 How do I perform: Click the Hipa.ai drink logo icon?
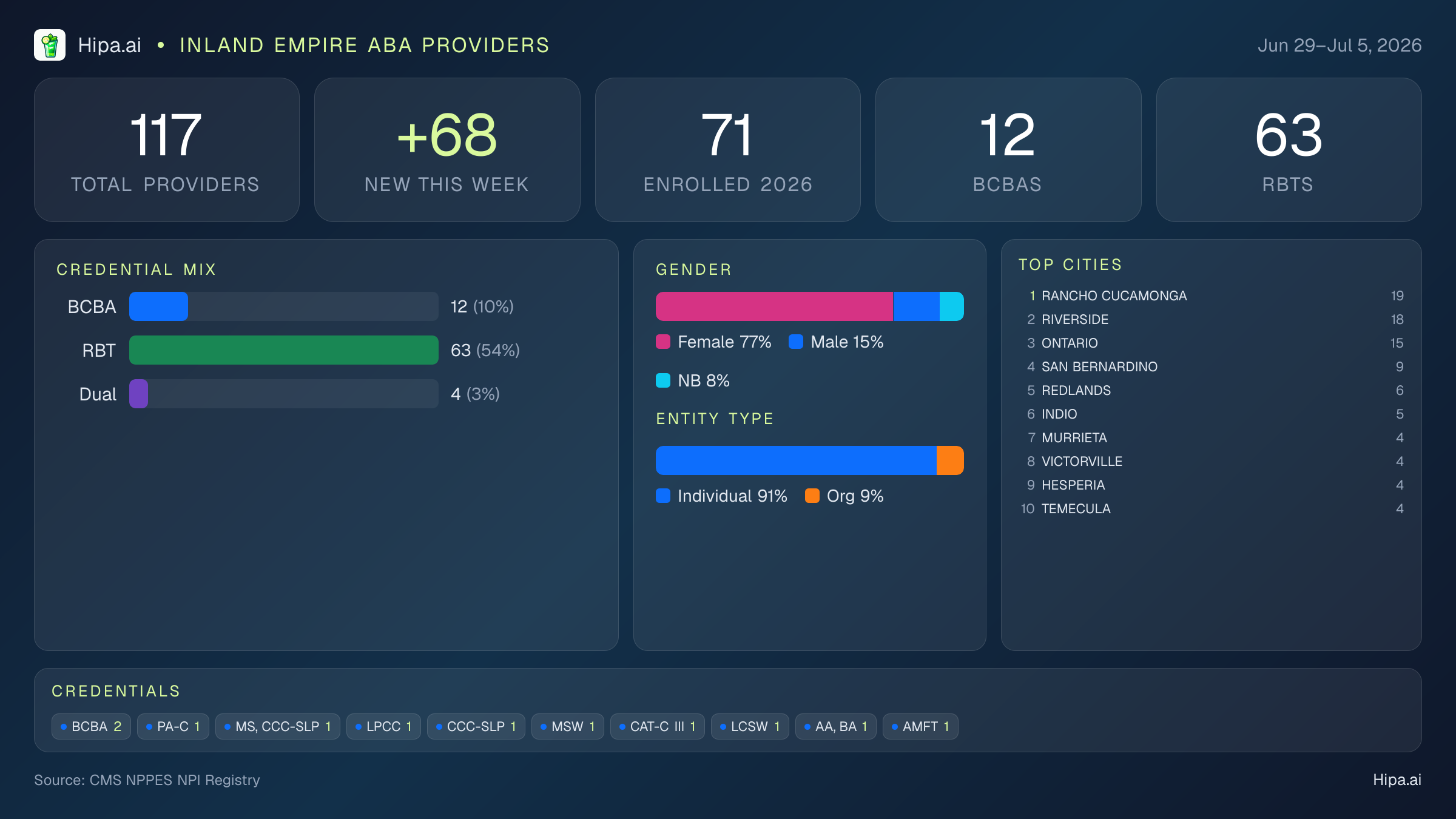[x=50, y=45]
